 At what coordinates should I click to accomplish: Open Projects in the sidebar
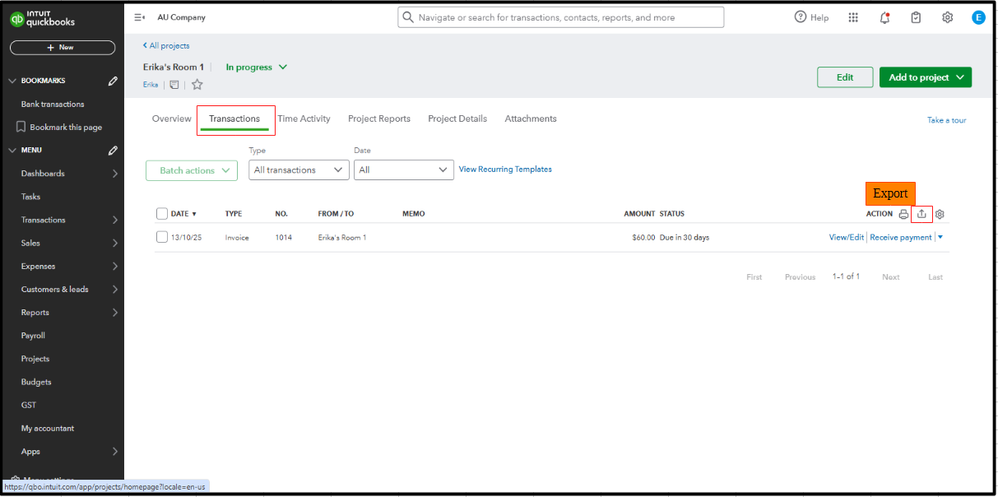[x=35, y=359]
